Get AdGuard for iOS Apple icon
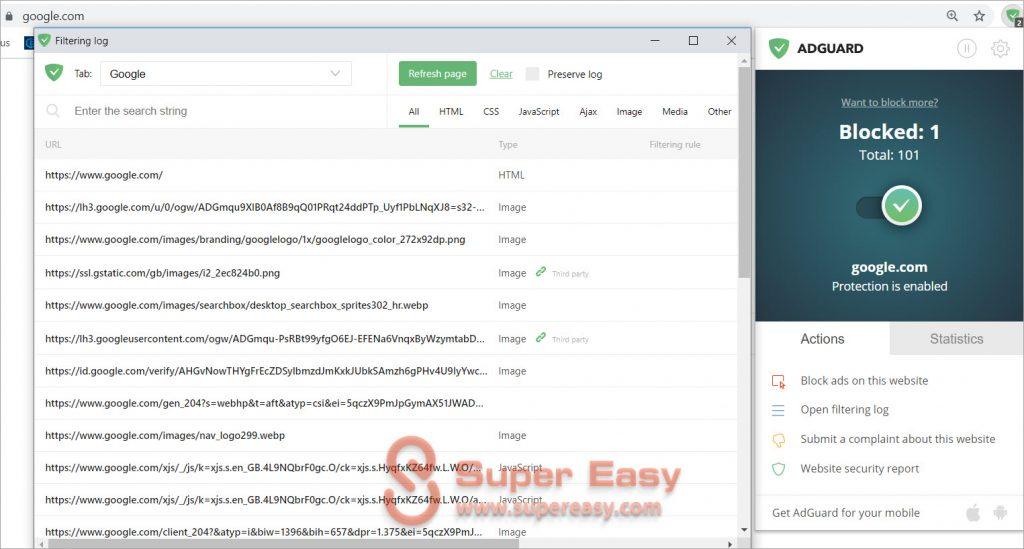This screenshot has height=549, width=1024. pyautogui.click(x=973, y=513)
